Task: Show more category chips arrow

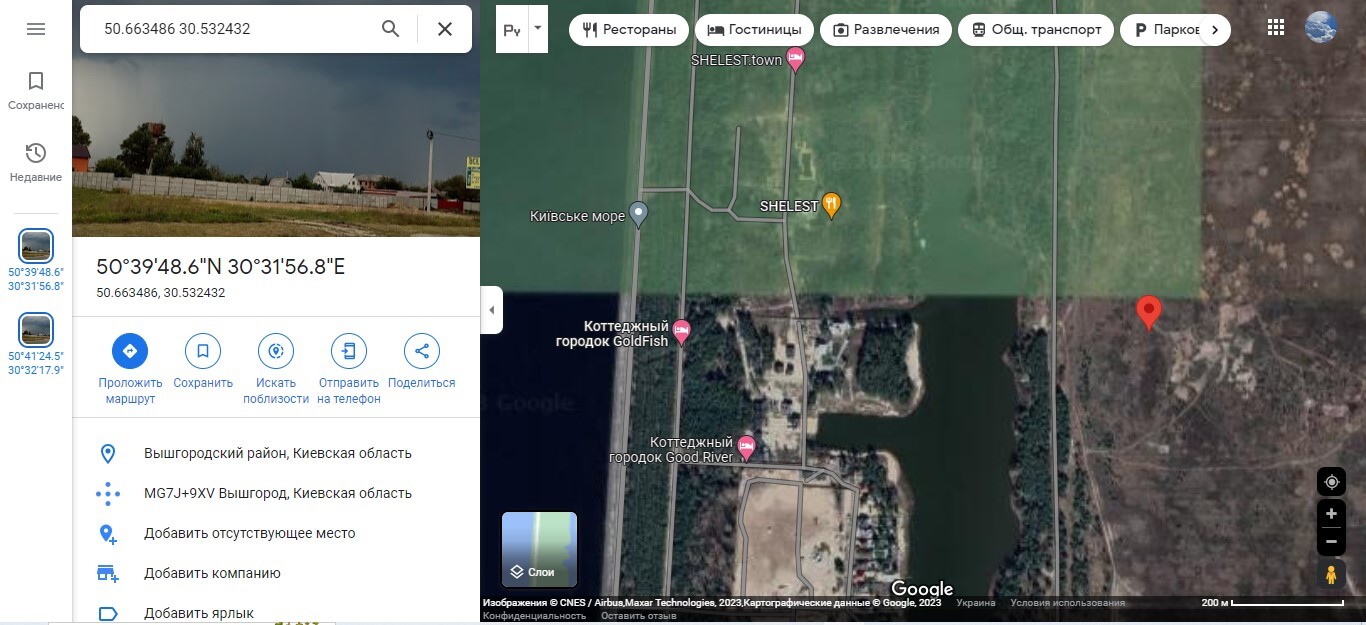Action: 1215,30
